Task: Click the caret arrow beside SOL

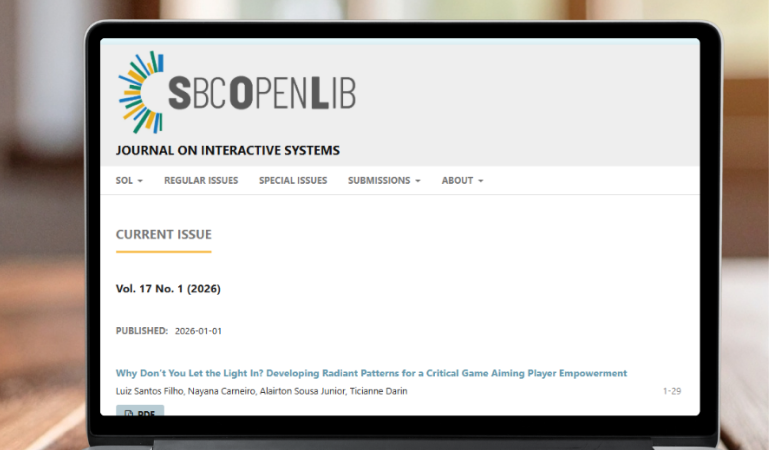Action: (x=140, y=181)
